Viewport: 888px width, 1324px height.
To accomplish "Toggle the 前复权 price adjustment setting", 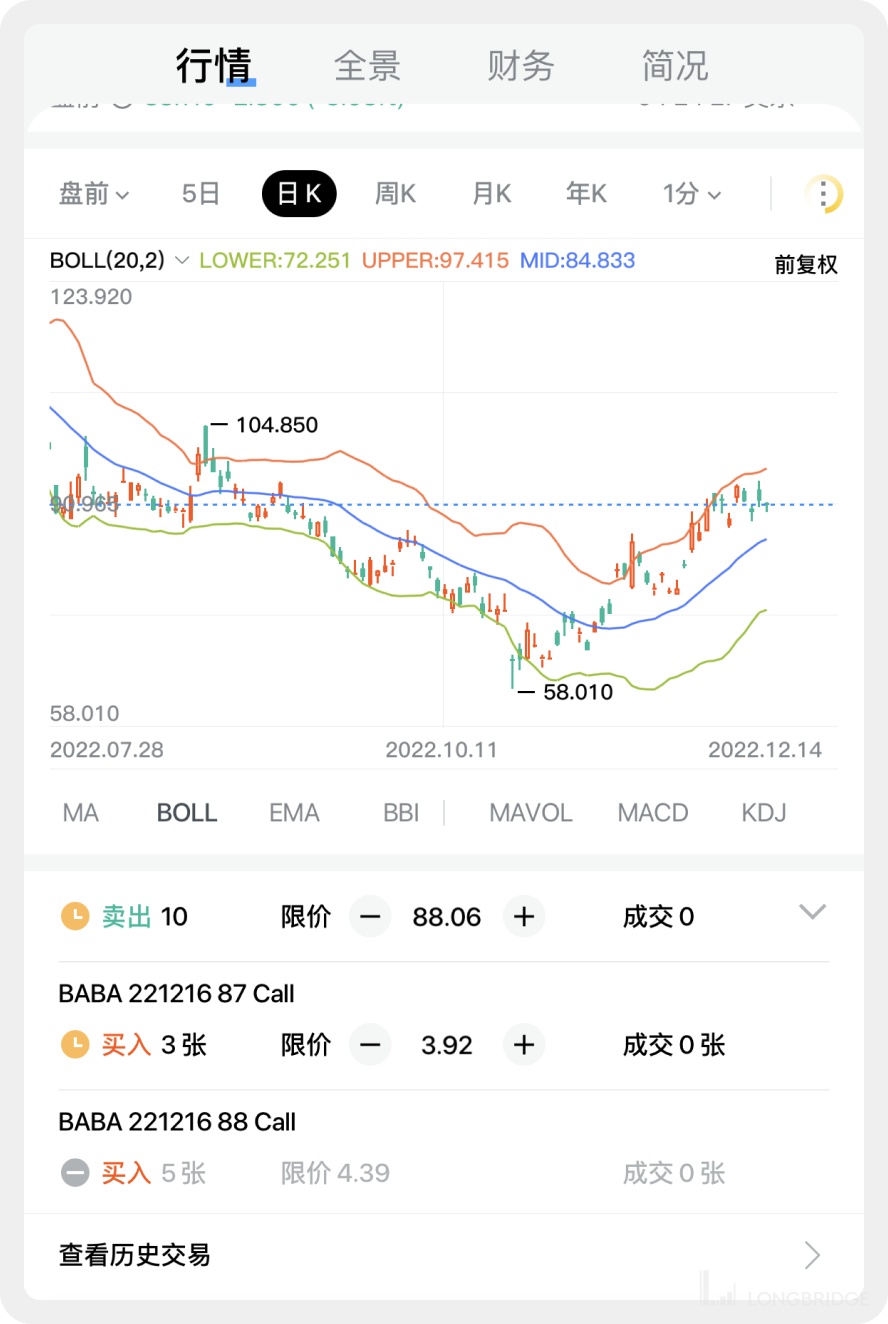I will [x=806, y=265].
